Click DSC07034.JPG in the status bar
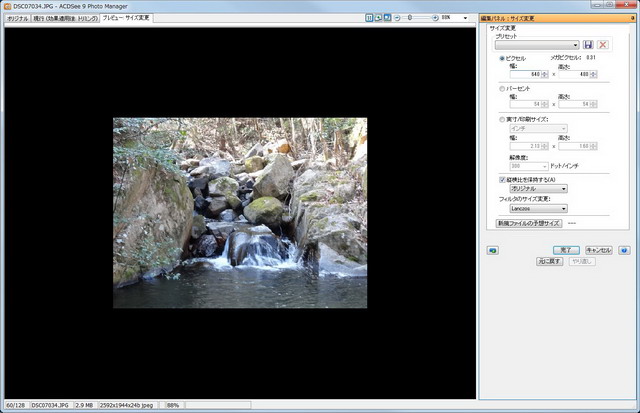The height and width of the screenshot is (413, 640). [x=50, y=405]
